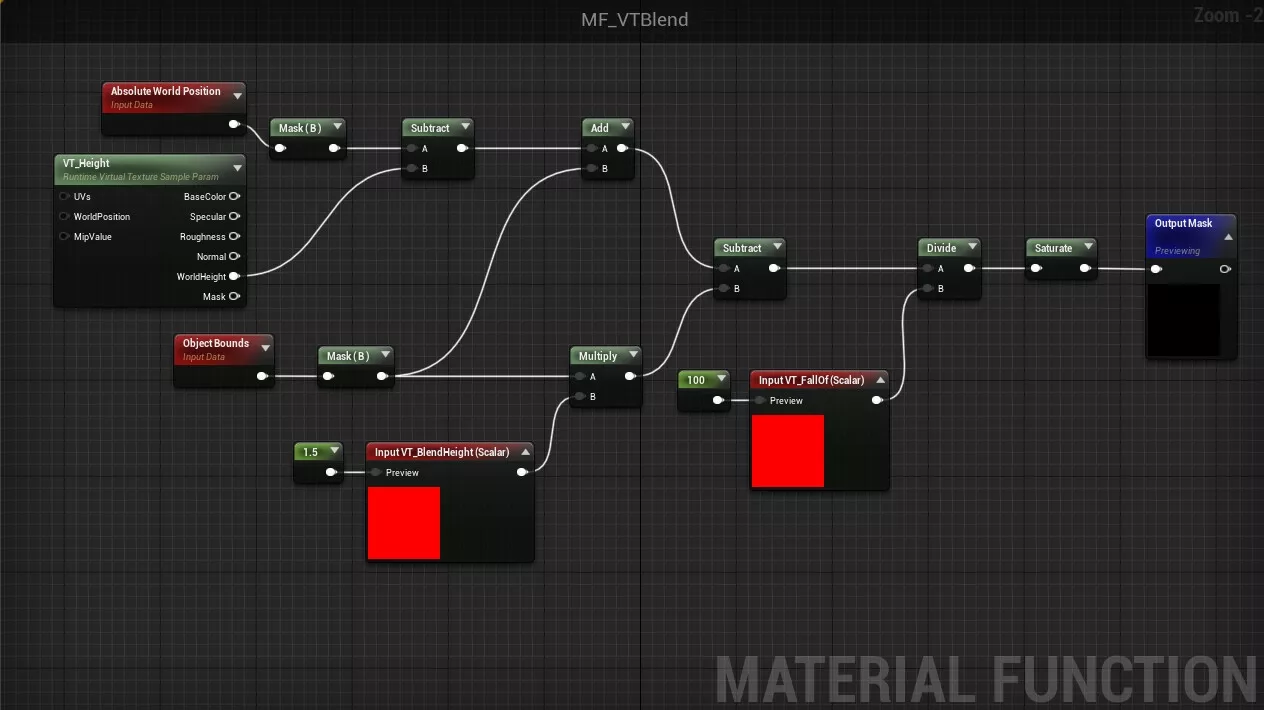Viewport: 1264px width, 710px height.
Task: Click the red VT_BlendHeight preview swatch
Action: (403, 523)
